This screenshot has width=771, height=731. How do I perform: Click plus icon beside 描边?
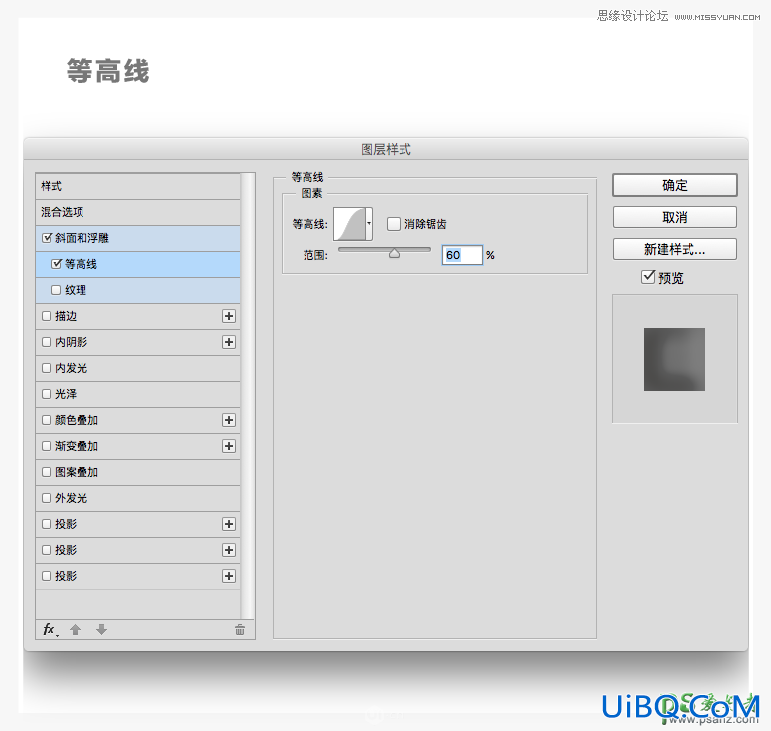coord(229,316)
